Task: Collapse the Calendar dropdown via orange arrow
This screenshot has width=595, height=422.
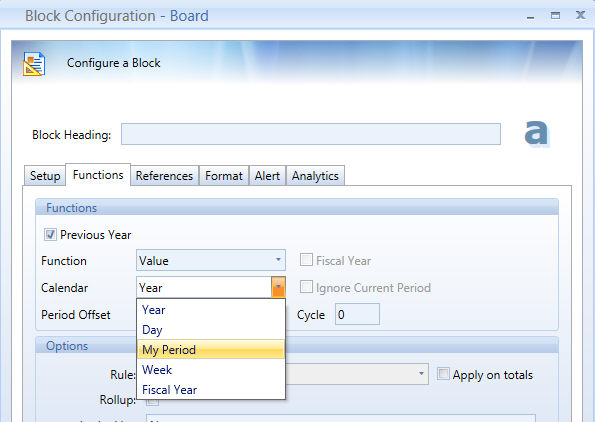Action: (x=279, y=287)
